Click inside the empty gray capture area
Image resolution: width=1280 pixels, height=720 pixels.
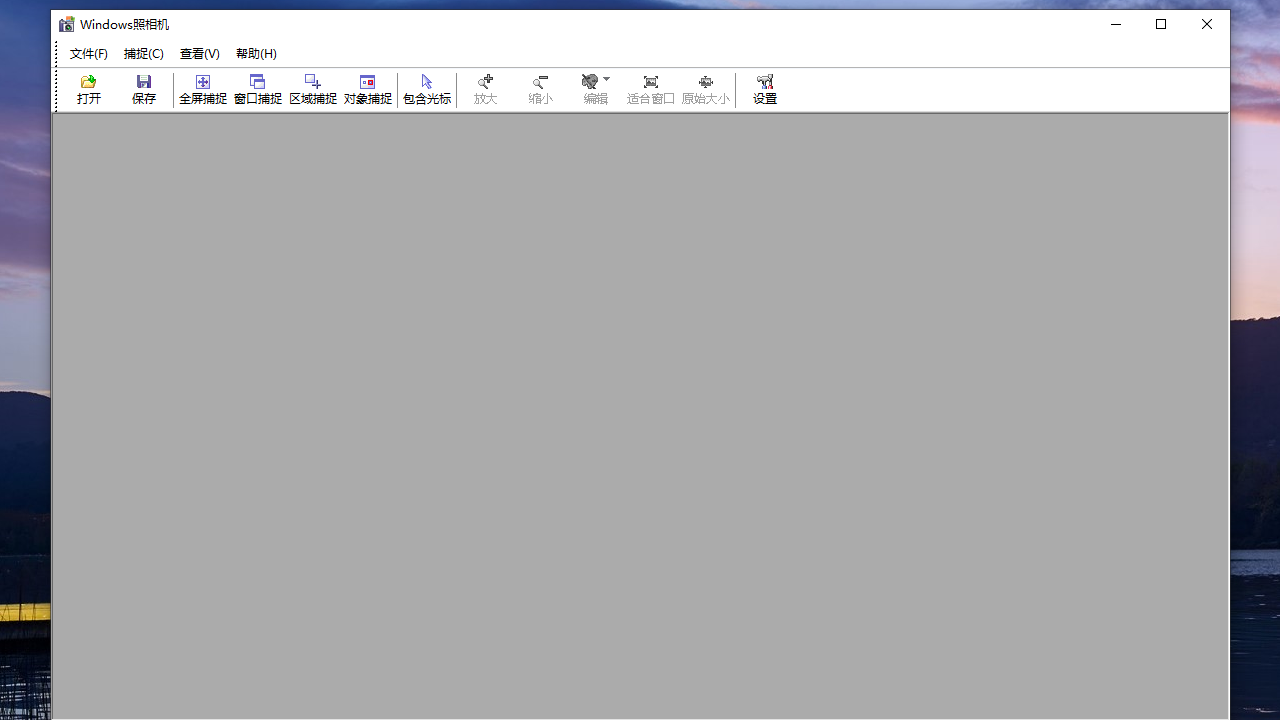tap(640, 420)
